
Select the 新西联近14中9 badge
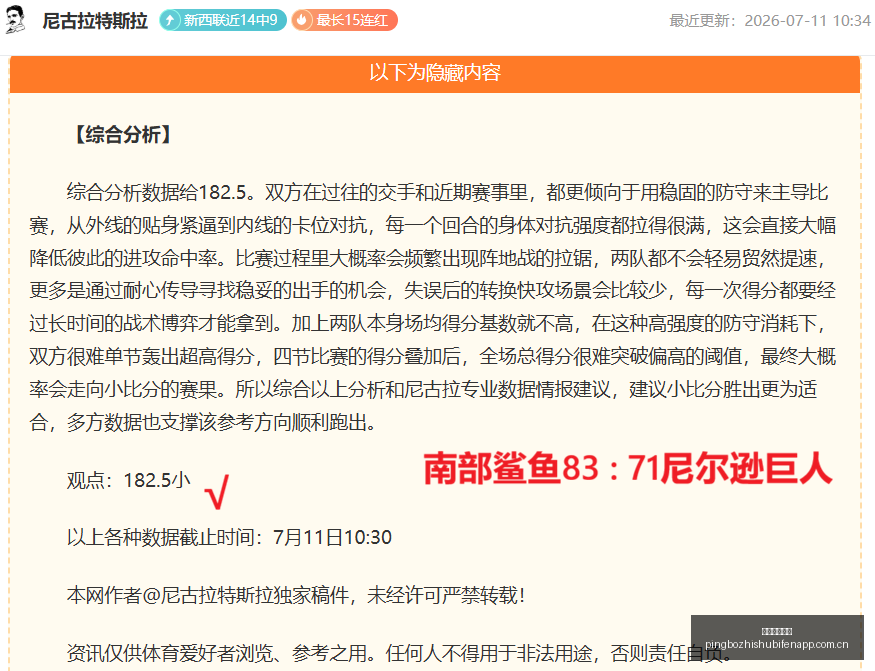pos(223,20)
